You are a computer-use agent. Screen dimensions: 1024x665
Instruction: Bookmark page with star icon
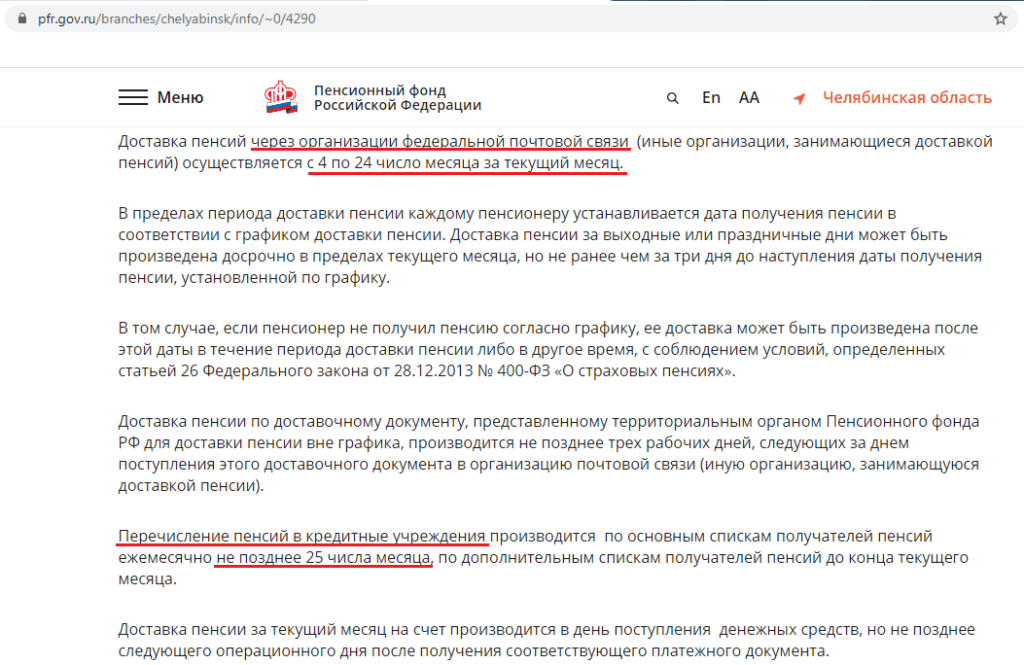tap(1000, 19)
